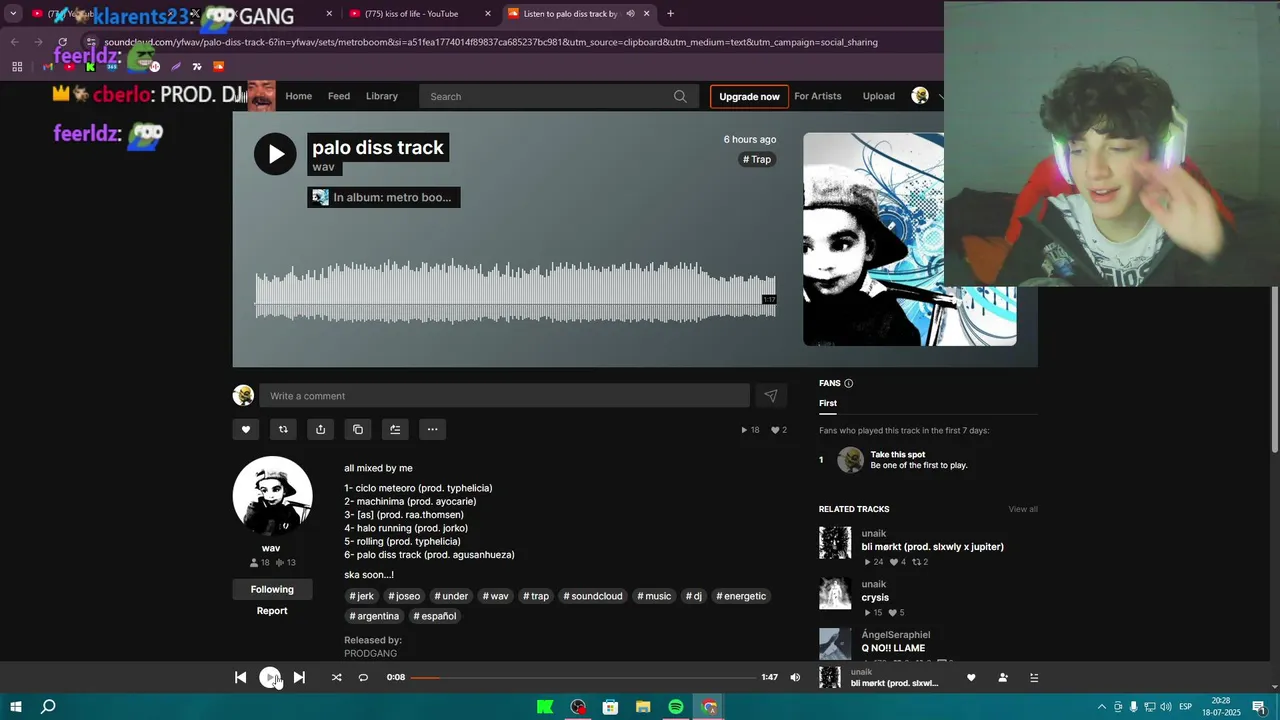Pause playback in the bottom player bar
The width and height of the screenshot is (1280, 720).
tap(270, 677)
